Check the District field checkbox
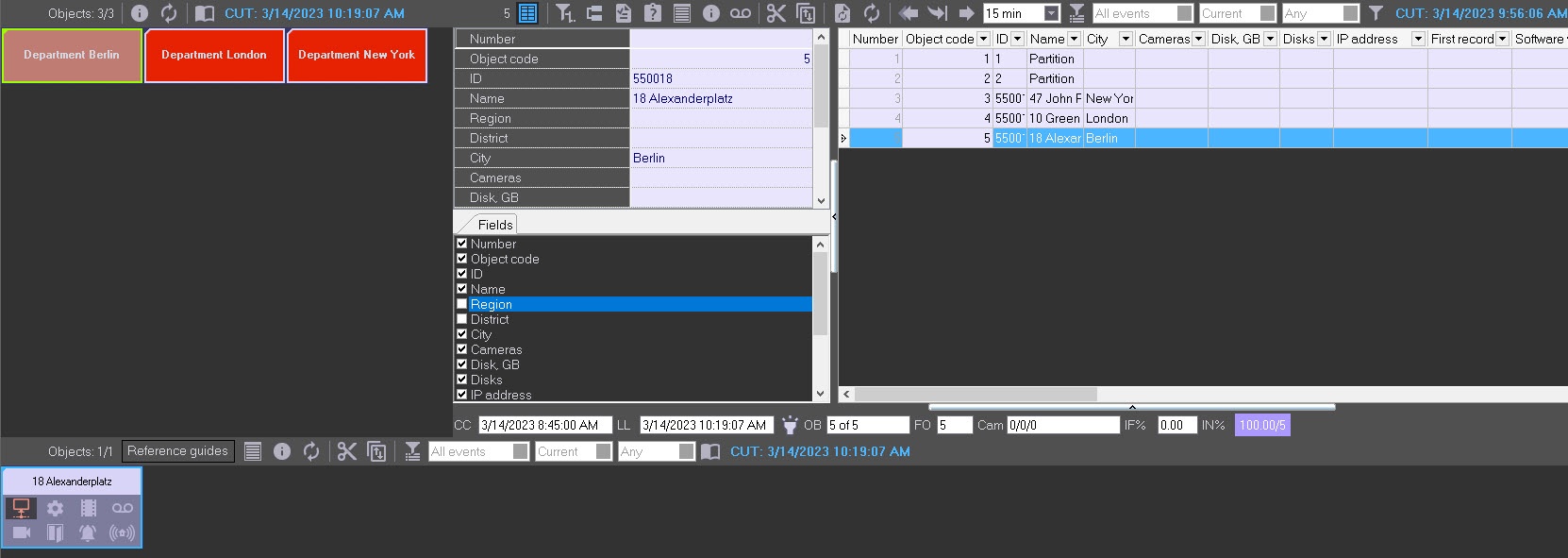This screenshot has height=558, width=1568. click(x=462, y=319)
